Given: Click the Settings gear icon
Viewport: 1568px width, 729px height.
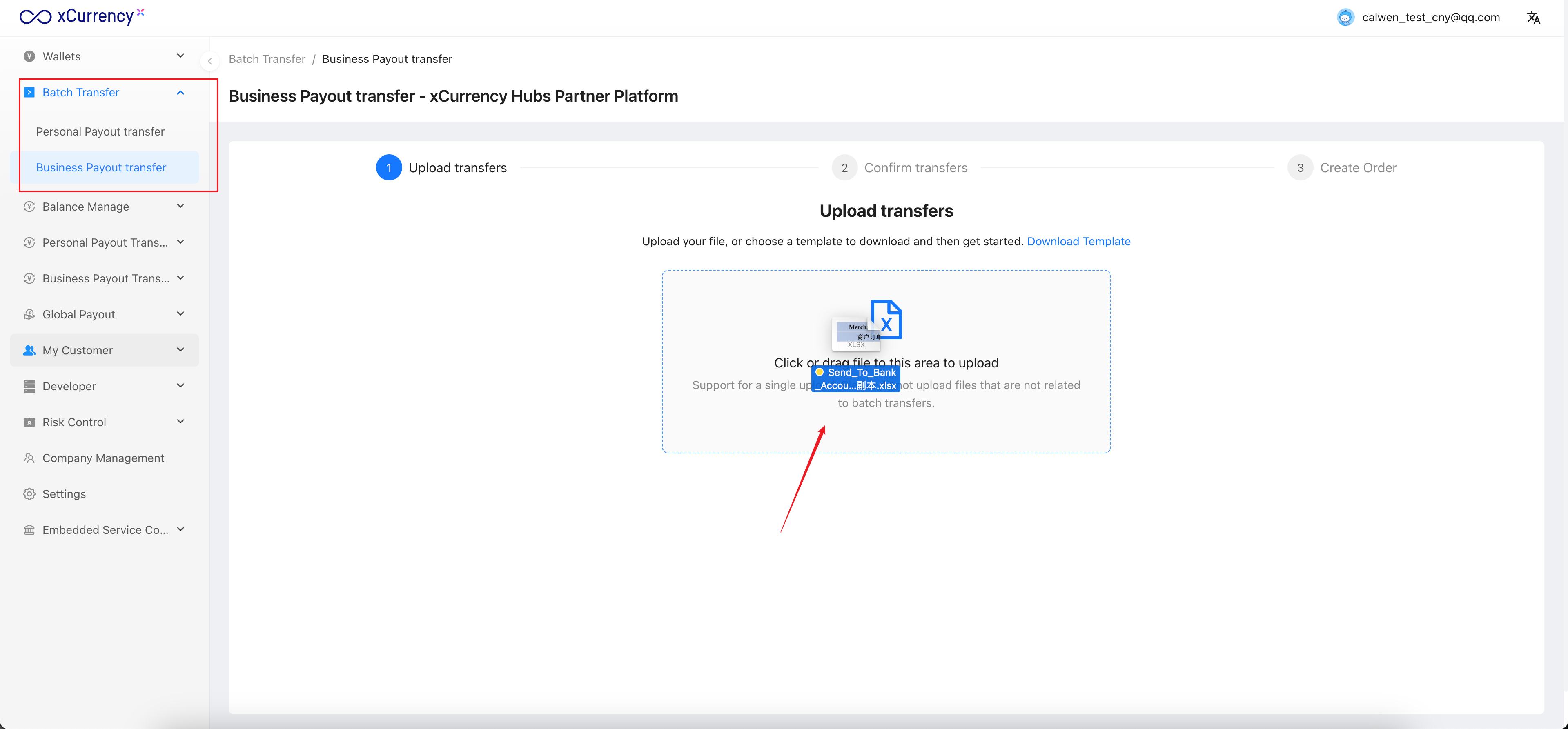Looking at the screenshot, I should click(29, 493).
